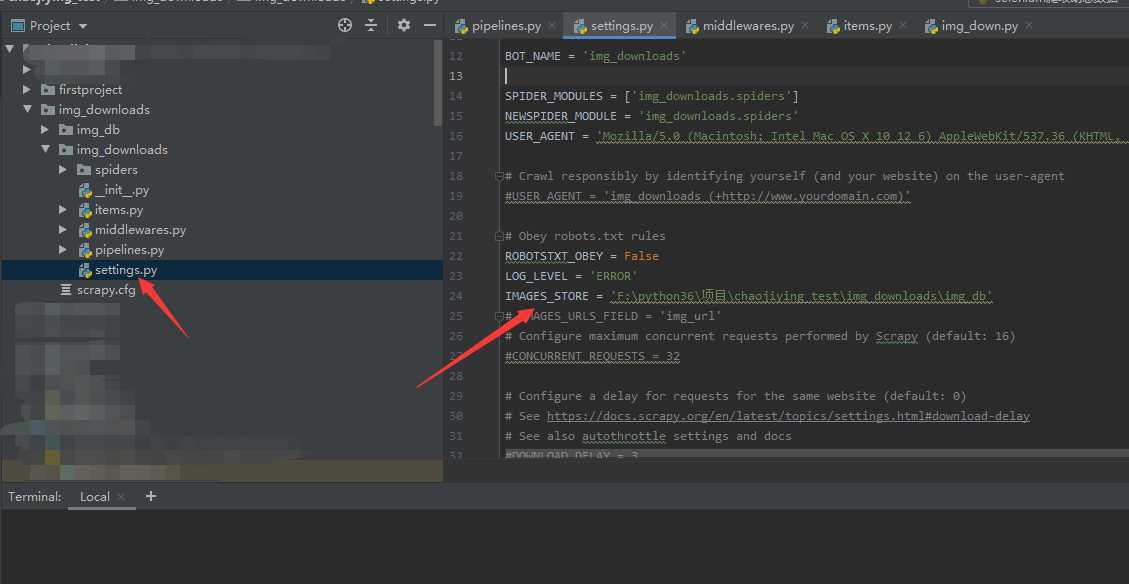Switch to middlewares.py editor tab
1129x584 pixels.
click(748, 26)
